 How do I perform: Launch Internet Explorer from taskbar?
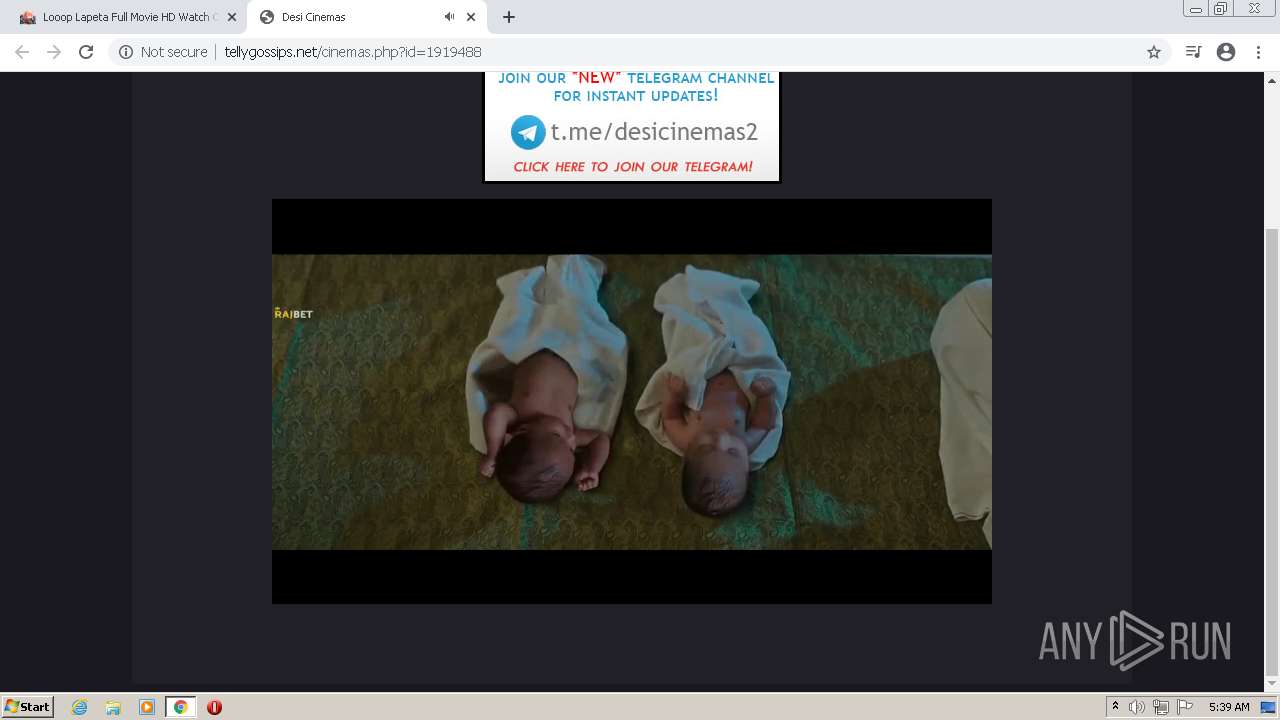click(x=80, y=707)
